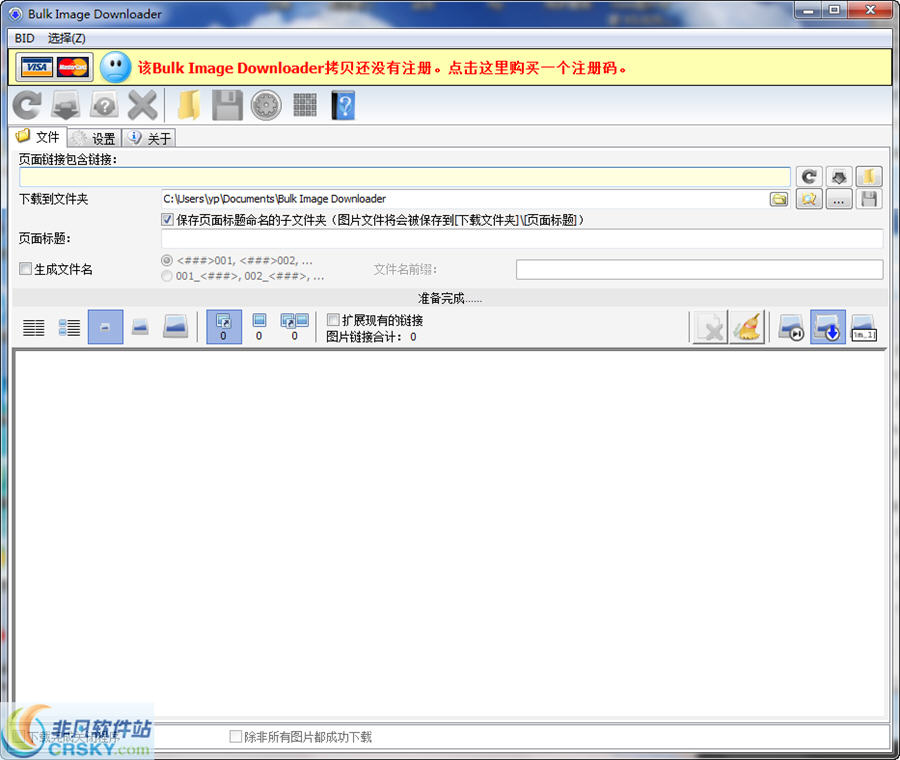Click the Save icon in the main toolbar
This screenshot has width=900, height=760.
point(226,105)
